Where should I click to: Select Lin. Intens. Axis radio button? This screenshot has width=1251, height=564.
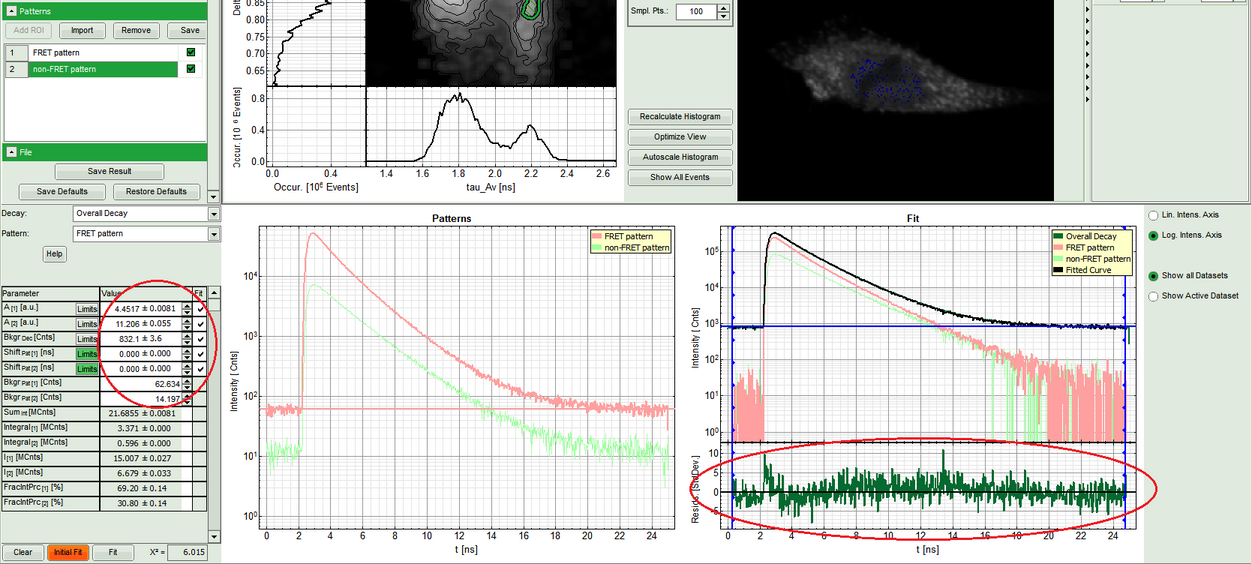(1155, 215)
